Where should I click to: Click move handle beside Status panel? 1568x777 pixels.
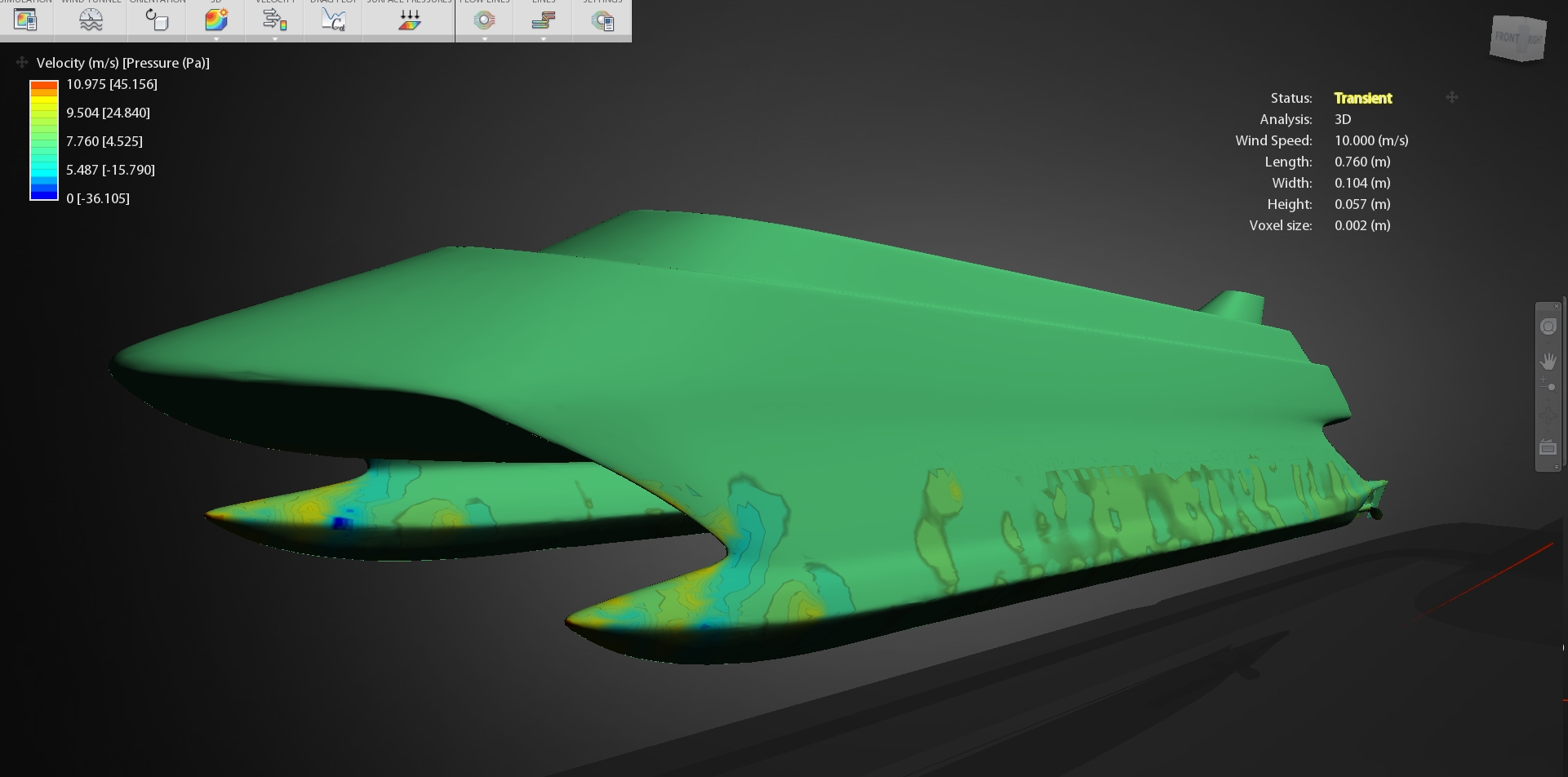click(1452, 97)
